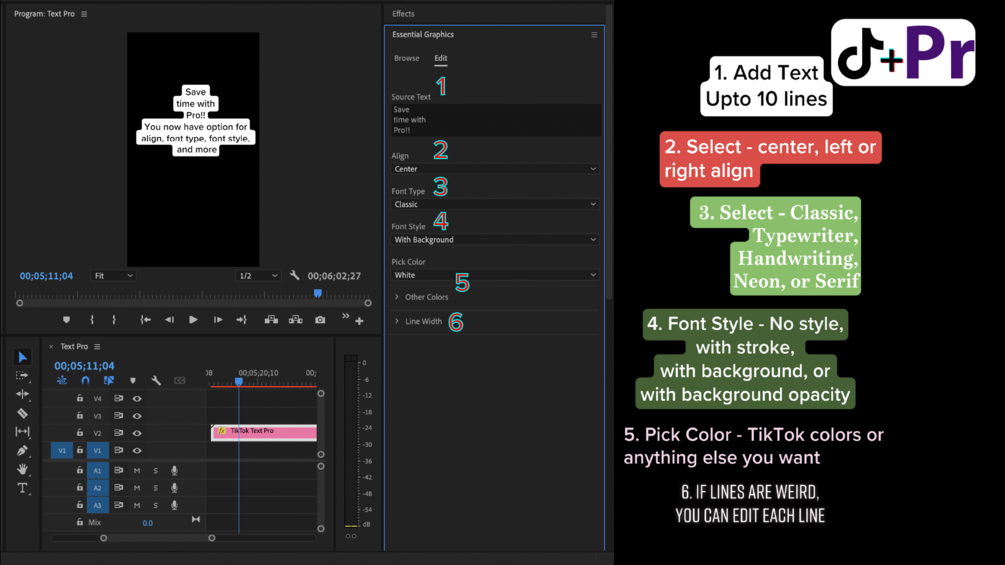Click the timeline ruler playhead

239,381
